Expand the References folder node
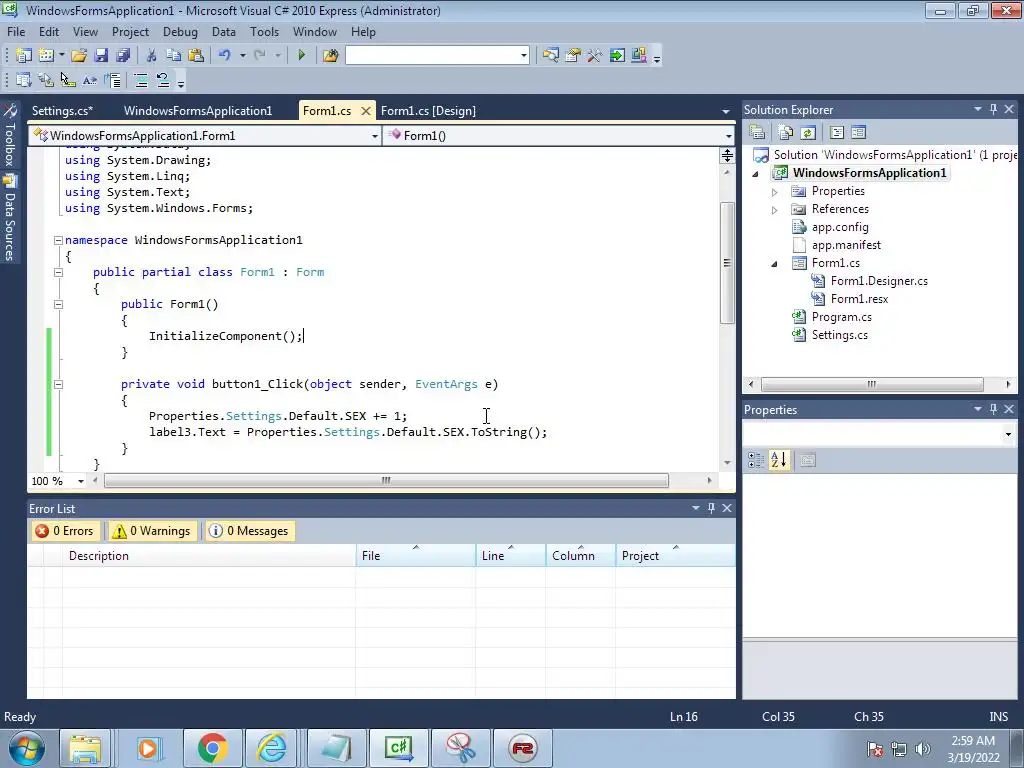The height and width of the screenshot is (768, 1024). 775,210
